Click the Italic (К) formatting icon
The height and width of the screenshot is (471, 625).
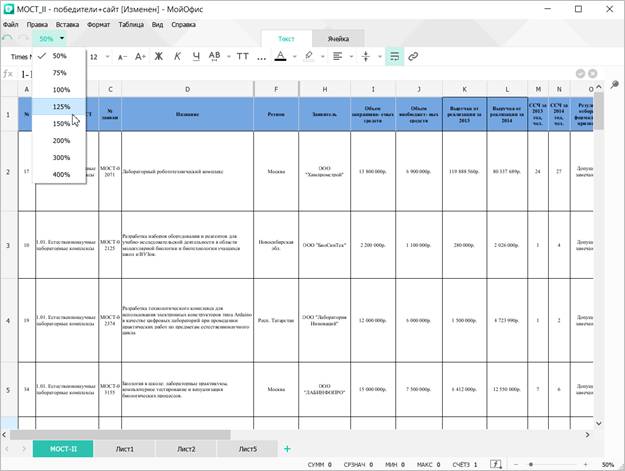point(177,56)
